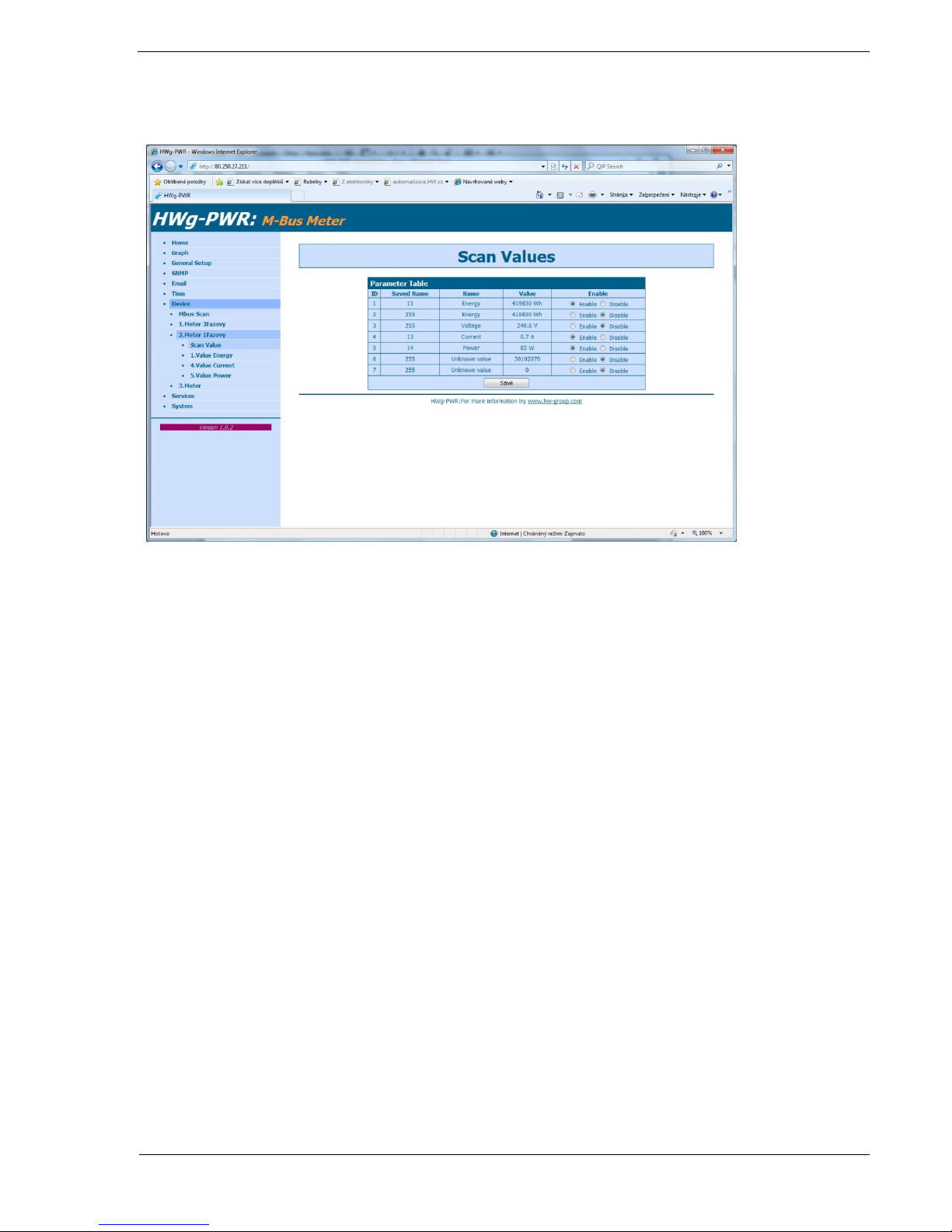
Task: Open 3.Meter in sidebar
Action: (190, 386)
